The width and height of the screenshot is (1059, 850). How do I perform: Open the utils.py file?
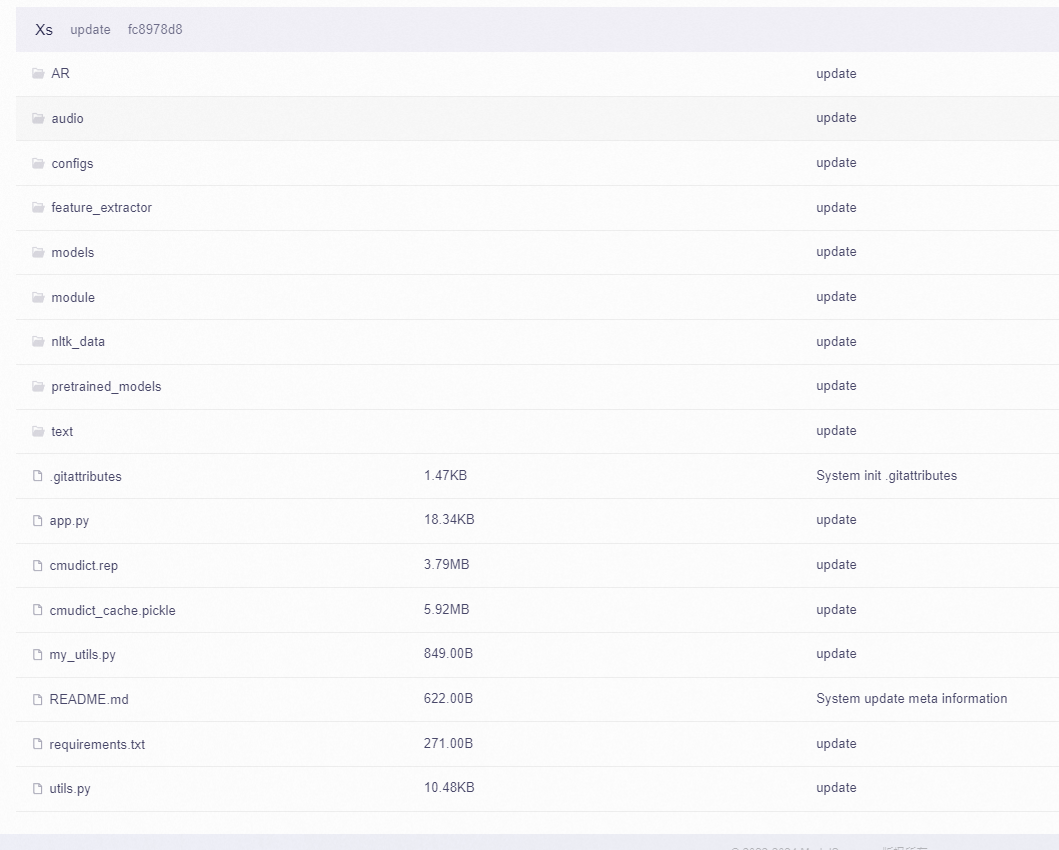70,789
